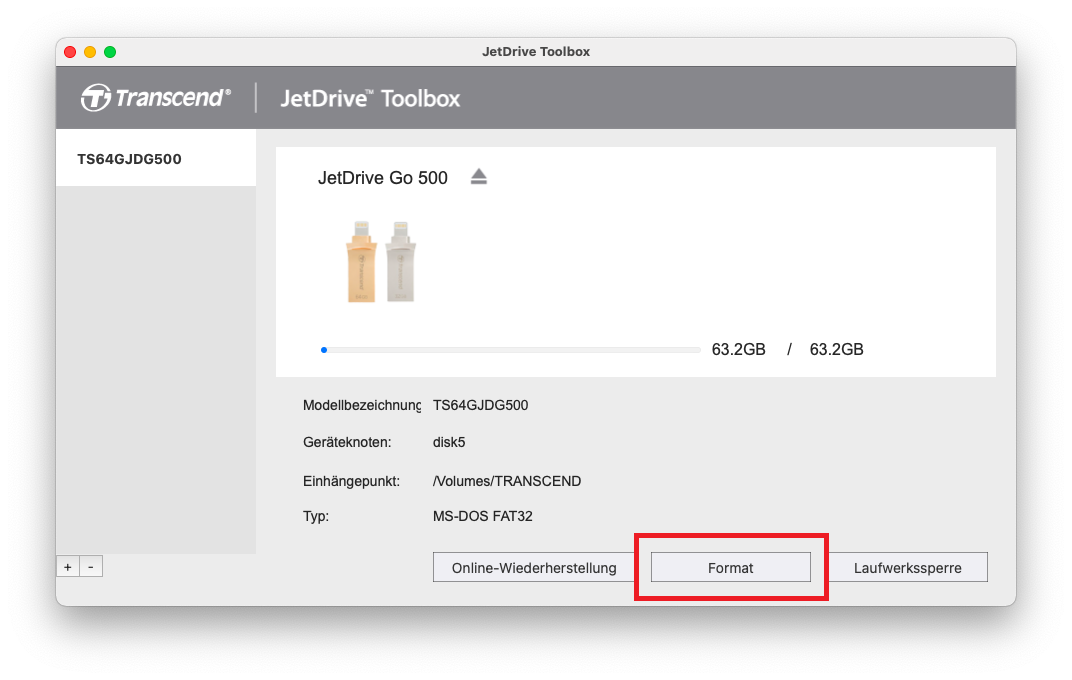Select mount point /Volumes/TRANSCEND
Screen dimensions: 1072x680
pos(507,481)
